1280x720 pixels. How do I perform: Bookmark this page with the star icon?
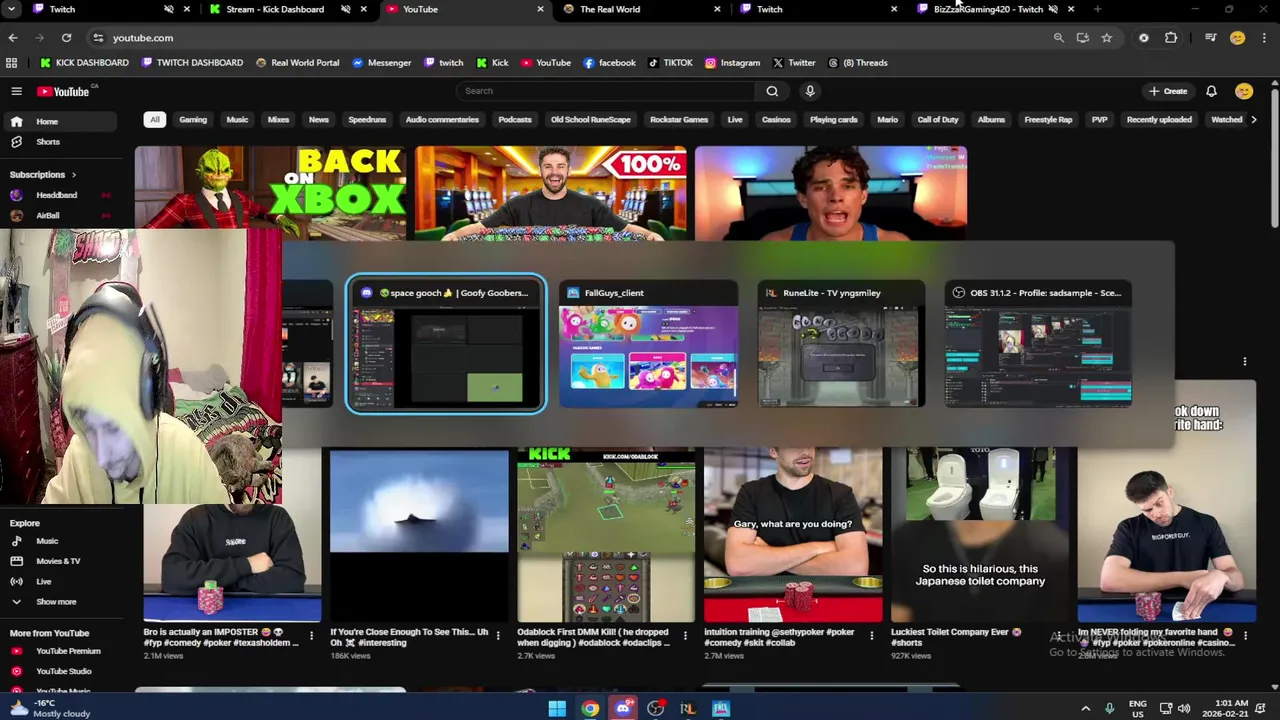(x=1106, y=38)
